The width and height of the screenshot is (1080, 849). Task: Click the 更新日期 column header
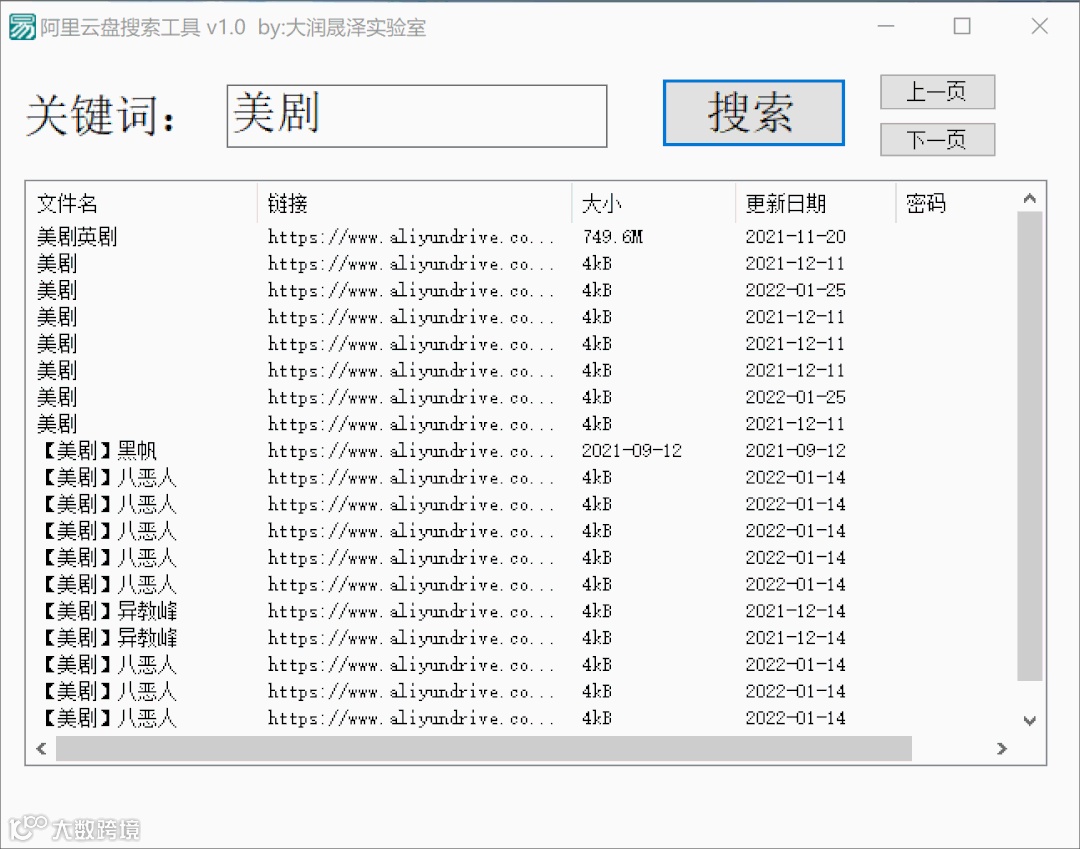click(x=816, y=203)
